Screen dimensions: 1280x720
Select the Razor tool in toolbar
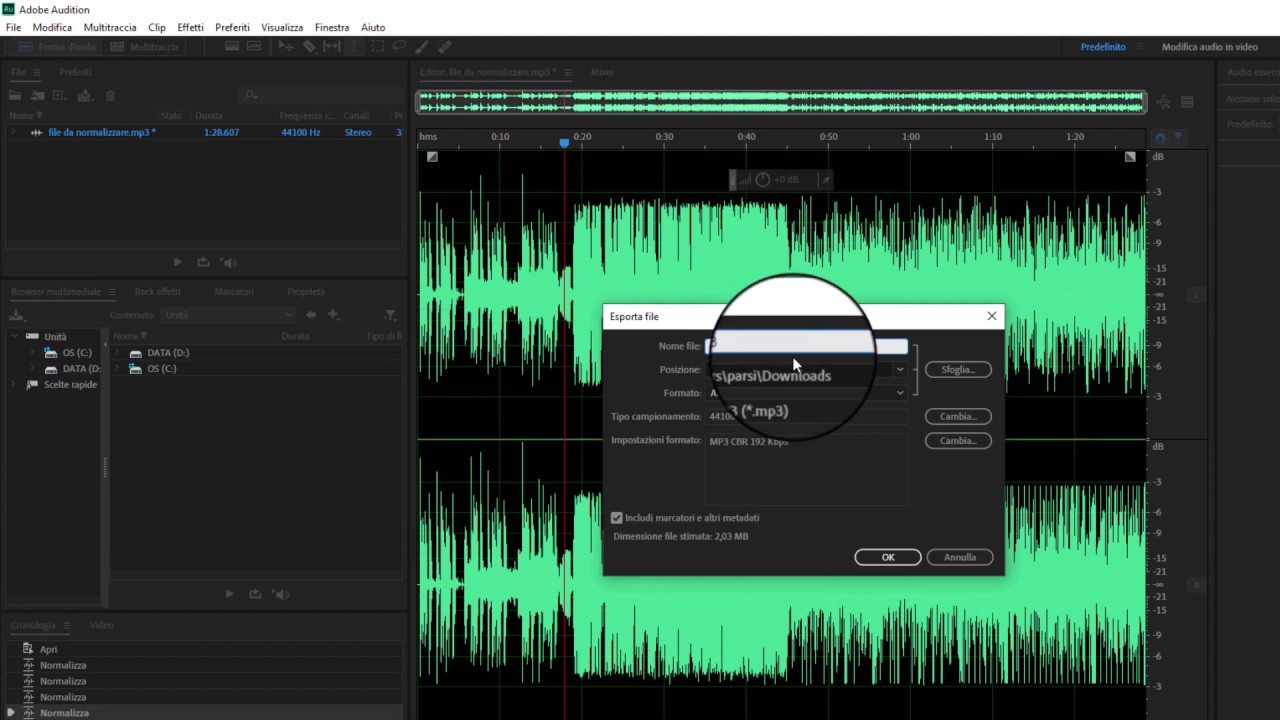pos(309,47)
